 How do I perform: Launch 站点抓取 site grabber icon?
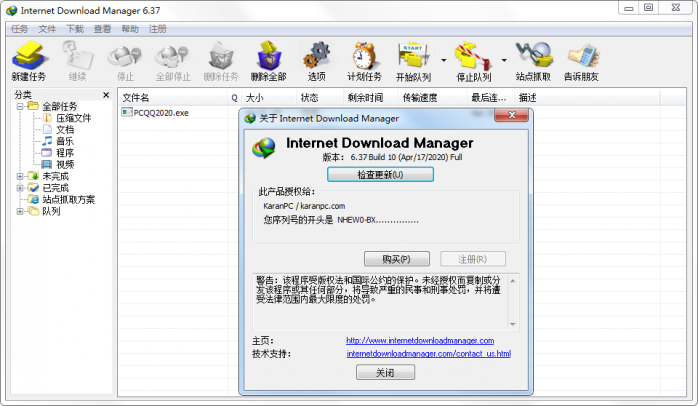(x=533, y=61)
